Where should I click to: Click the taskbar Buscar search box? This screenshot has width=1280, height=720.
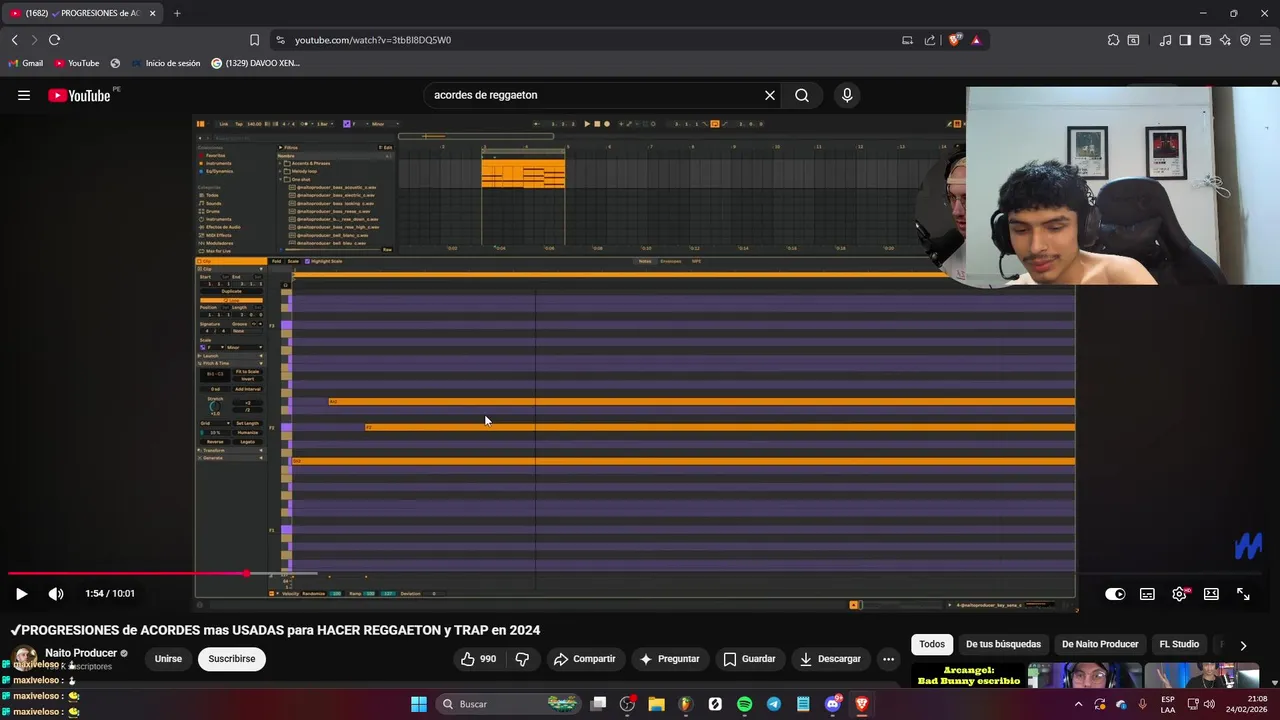[x=509, y=704]
